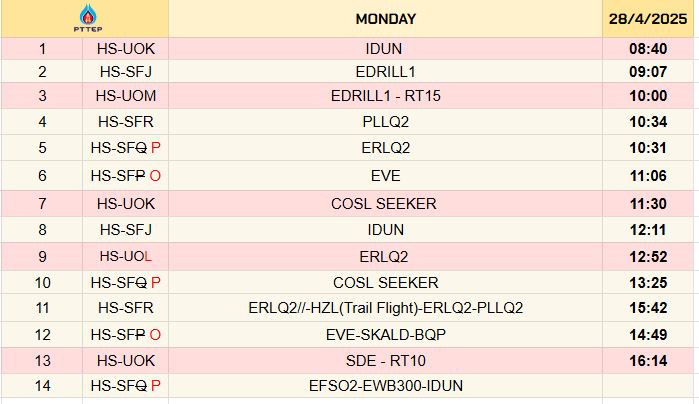
Task: Select the EDRILL1 - RT15 destination cell
Action: [x=385, y=95]
